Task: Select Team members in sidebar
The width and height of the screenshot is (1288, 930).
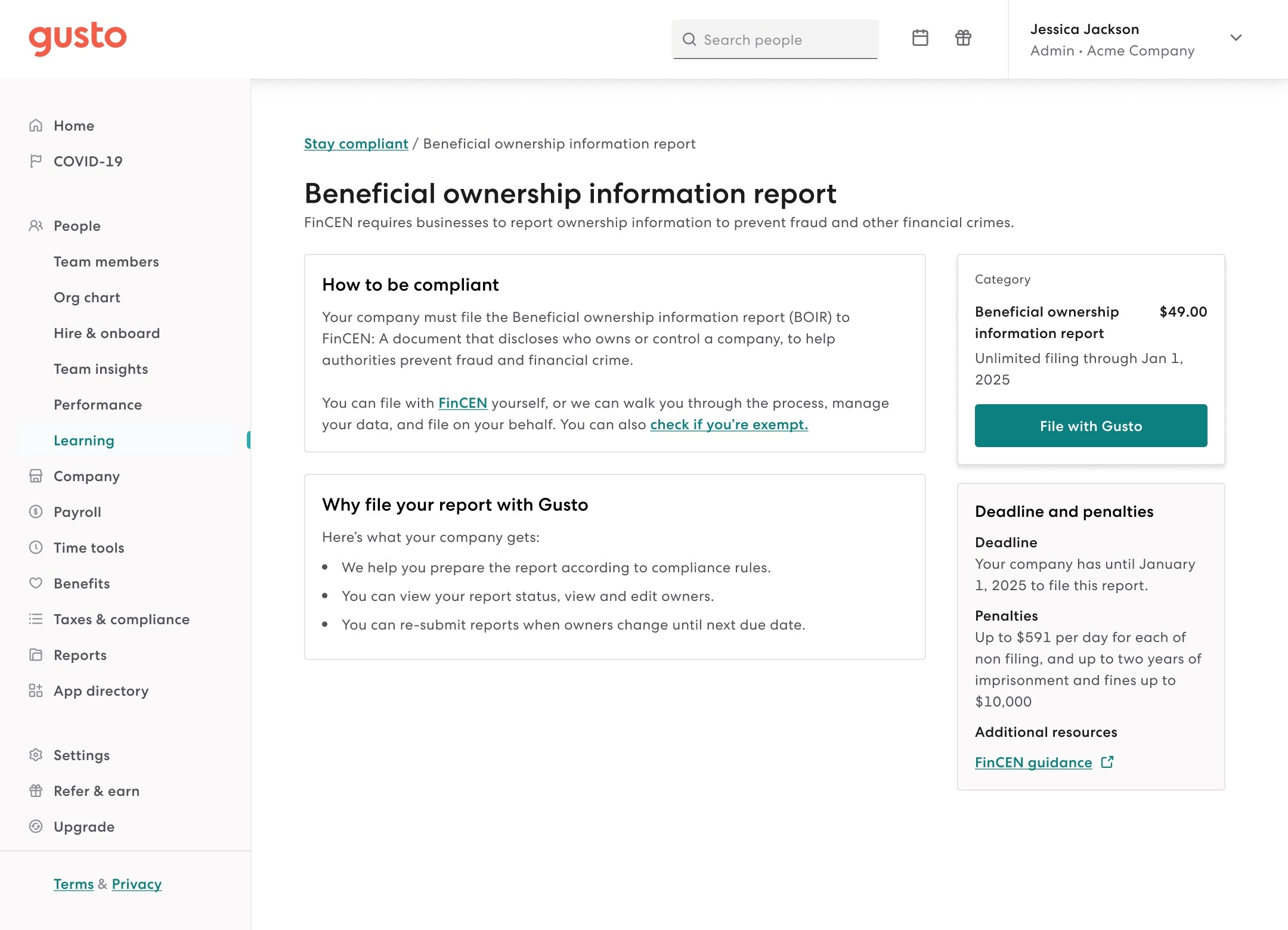Action: pos(106,262)
